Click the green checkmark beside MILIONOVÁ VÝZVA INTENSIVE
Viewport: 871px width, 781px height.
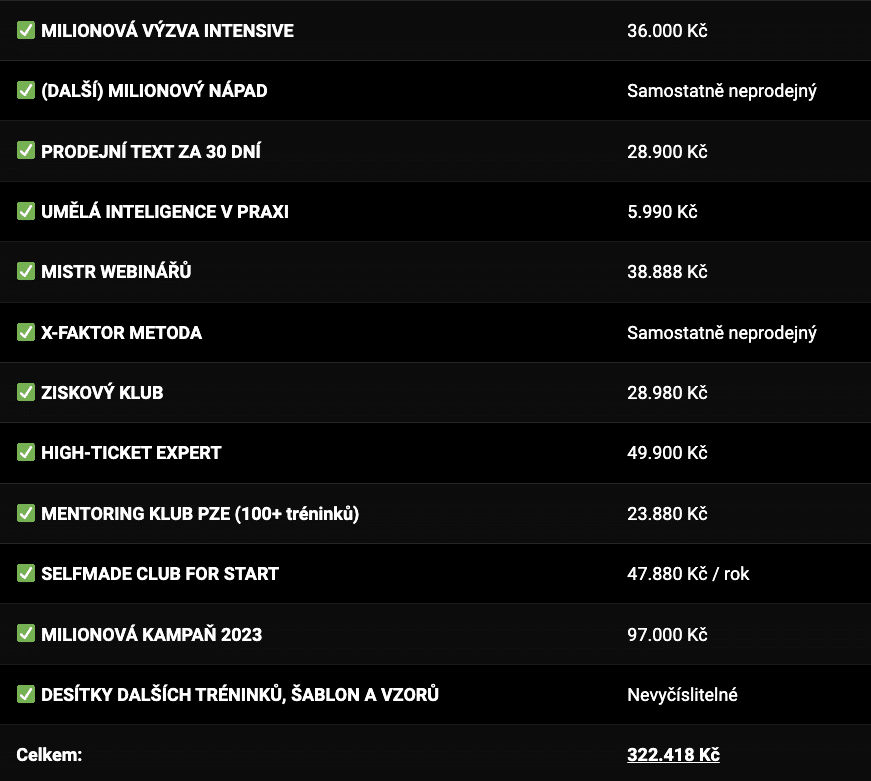click(x=26, y=30)
